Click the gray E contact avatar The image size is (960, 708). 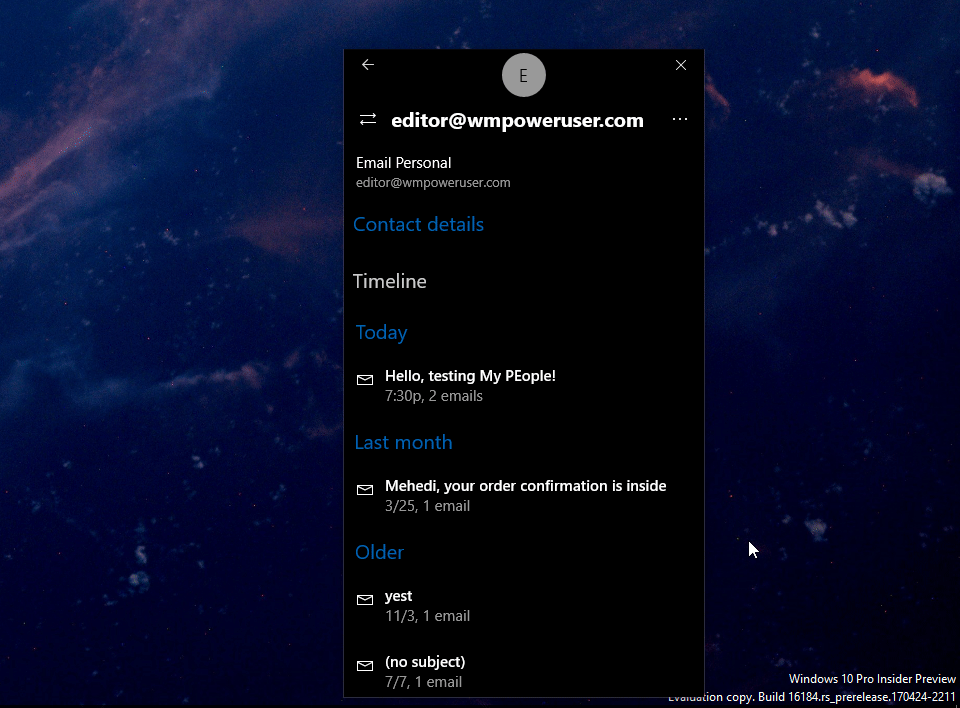(x=523, y=75)
